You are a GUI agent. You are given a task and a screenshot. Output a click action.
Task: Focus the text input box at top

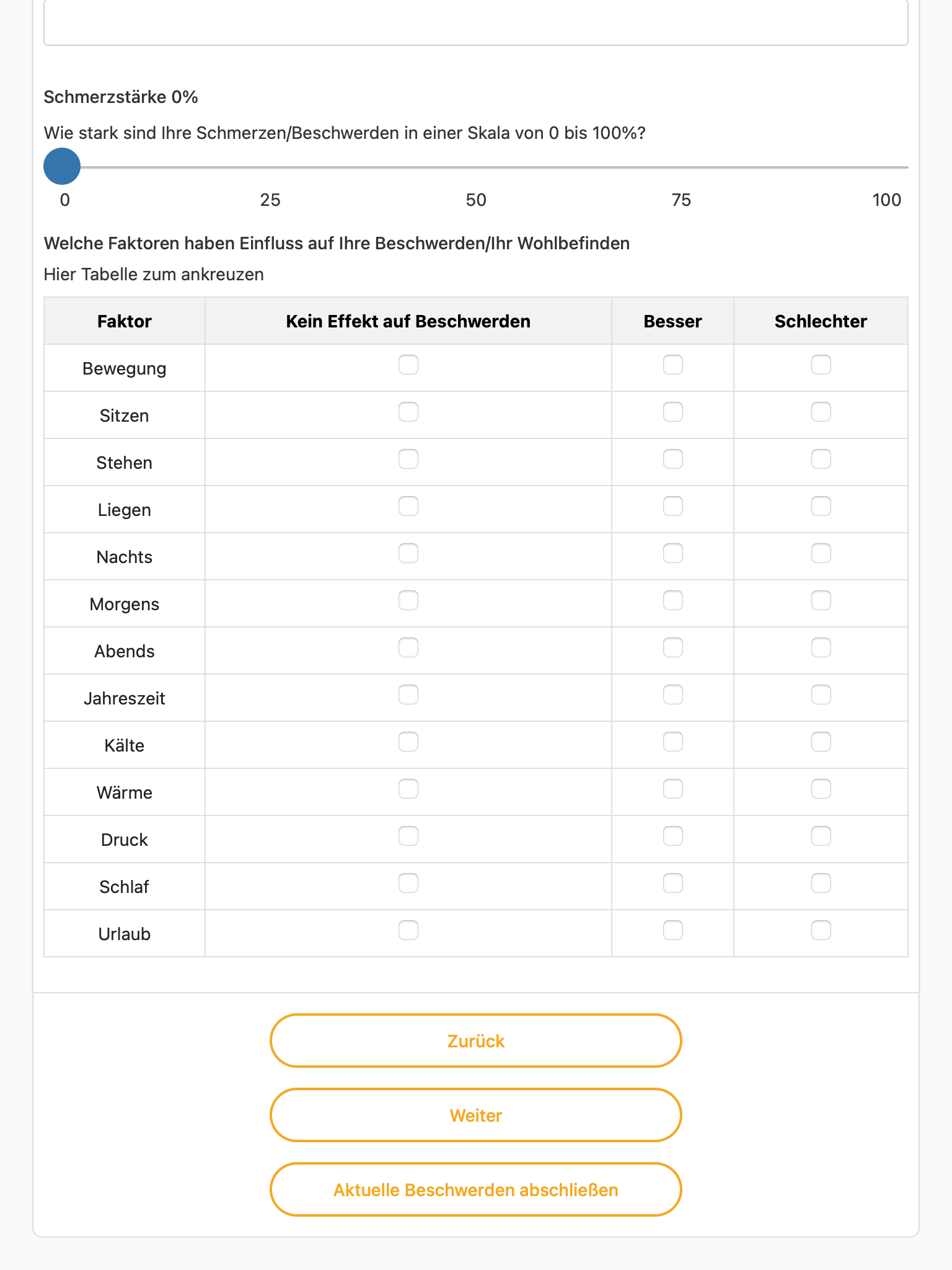click(x=476, y=22)
